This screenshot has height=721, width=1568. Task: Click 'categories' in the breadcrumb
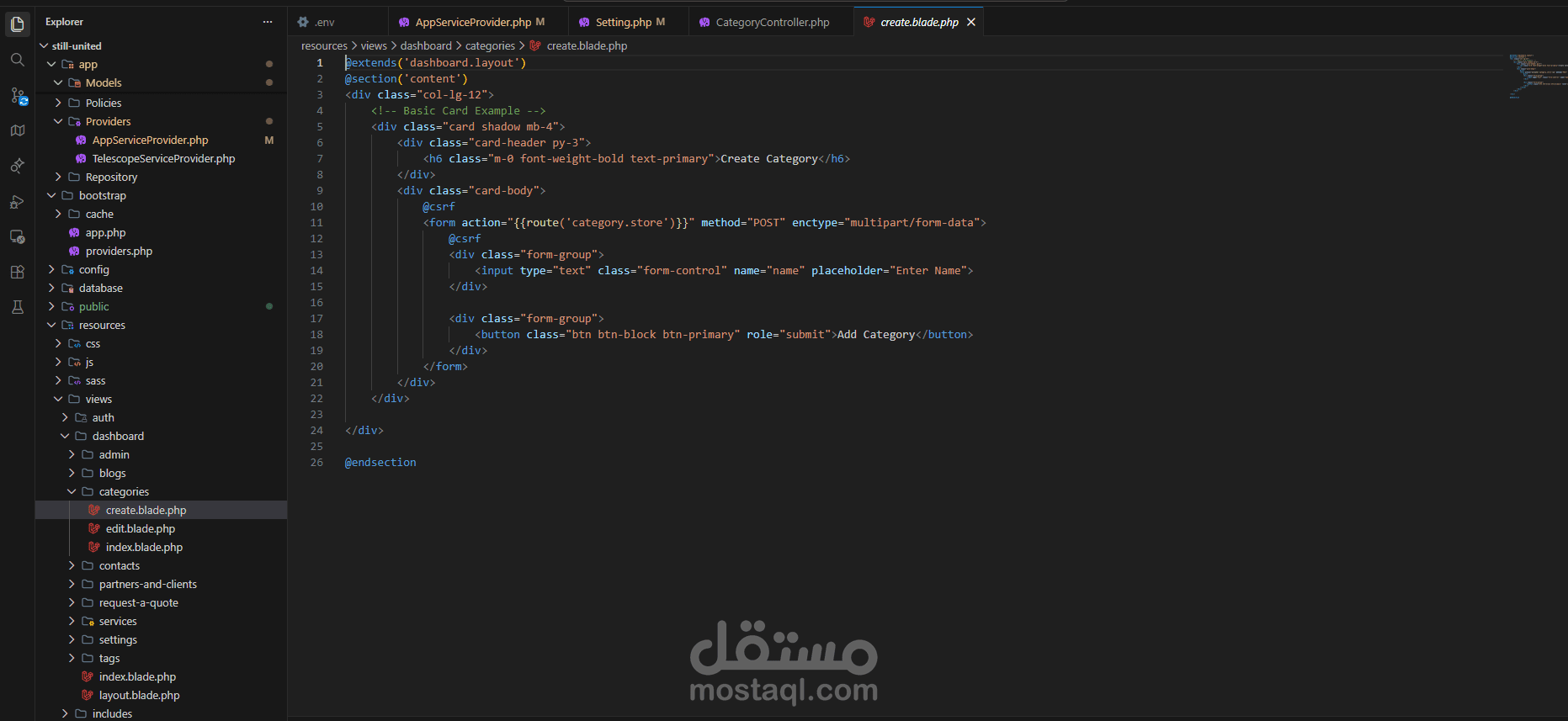tap(490, 45)
